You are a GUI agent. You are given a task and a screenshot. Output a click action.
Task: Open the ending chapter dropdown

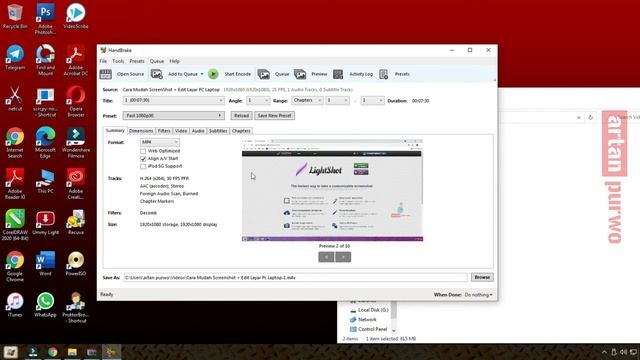pyautogui.click(x=372, y=100)
